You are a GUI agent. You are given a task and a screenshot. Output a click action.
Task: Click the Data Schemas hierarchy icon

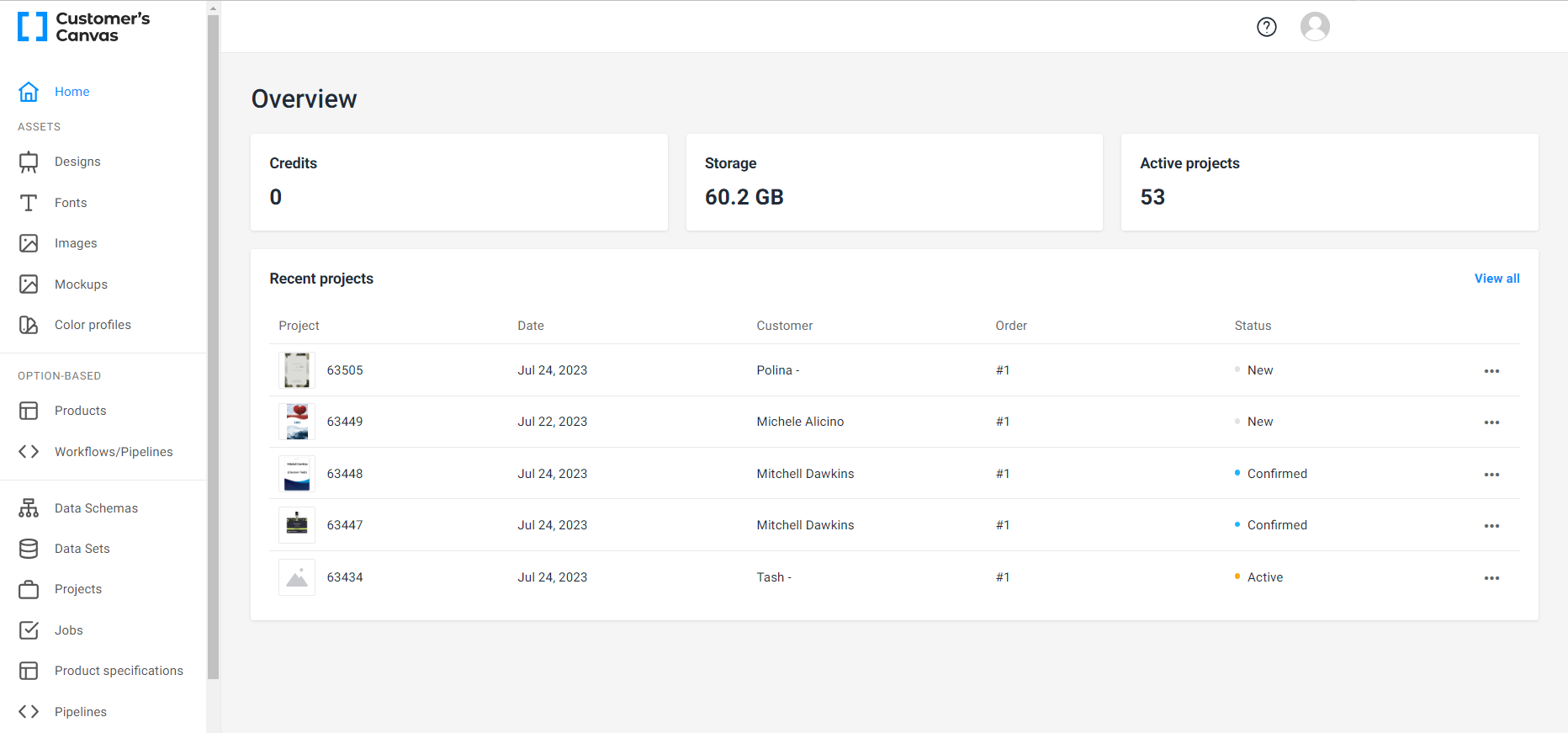[x=29, y=508]
